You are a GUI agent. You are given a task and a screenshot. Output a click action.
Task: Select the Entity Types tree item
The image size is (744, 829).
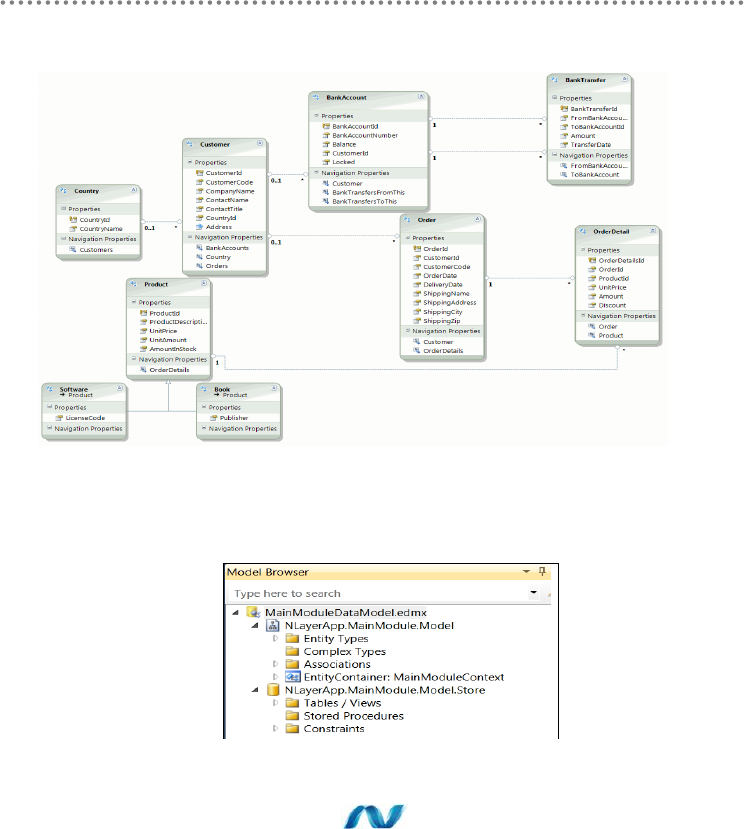(x=336, y=639)
